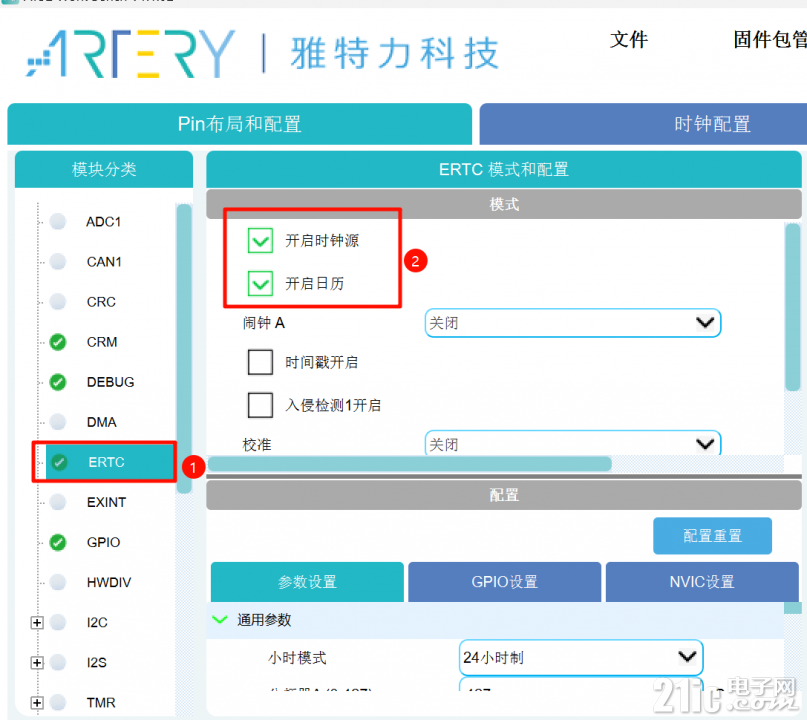The height and width of the screenshot is (720, 807).
Task: Click the DMA status circle icon
Action: tap(58, 422)
